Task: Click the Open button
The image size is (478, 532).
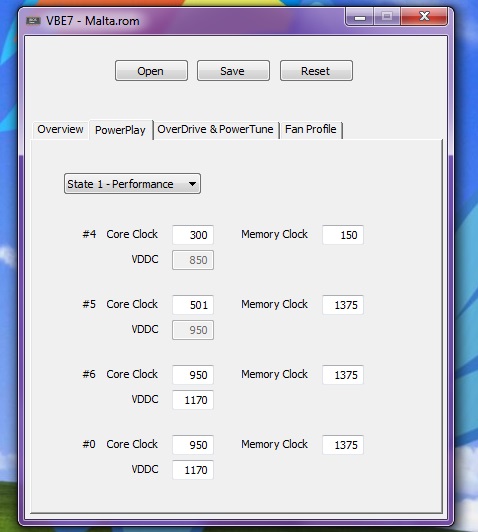Action: (151, 71)
